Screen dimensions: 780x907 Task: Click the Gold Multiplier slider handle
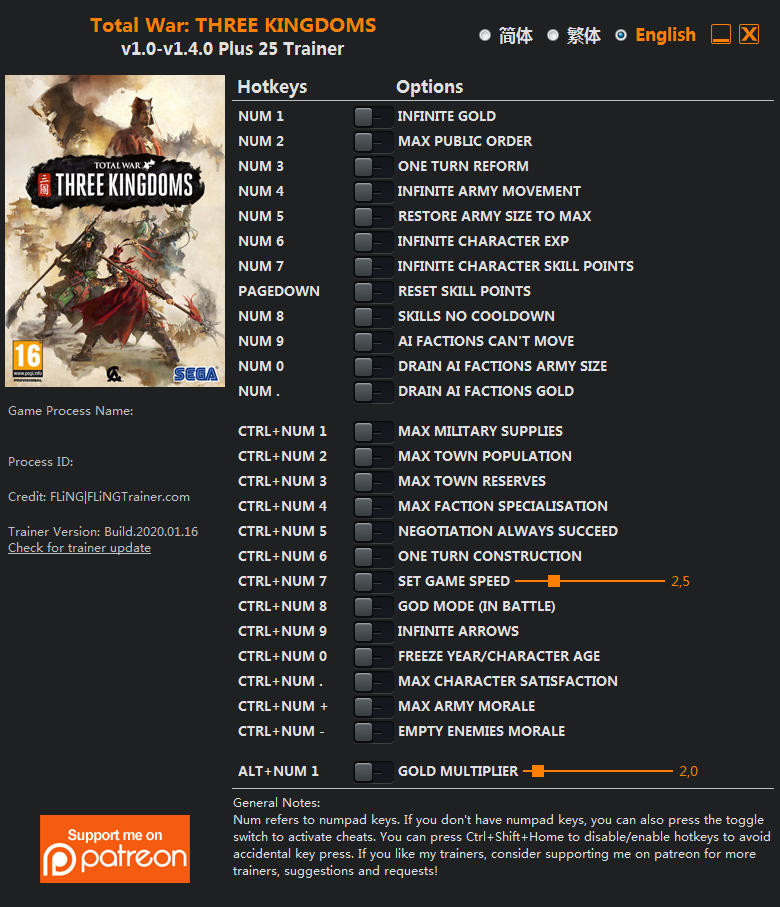[x=538, y=770]
